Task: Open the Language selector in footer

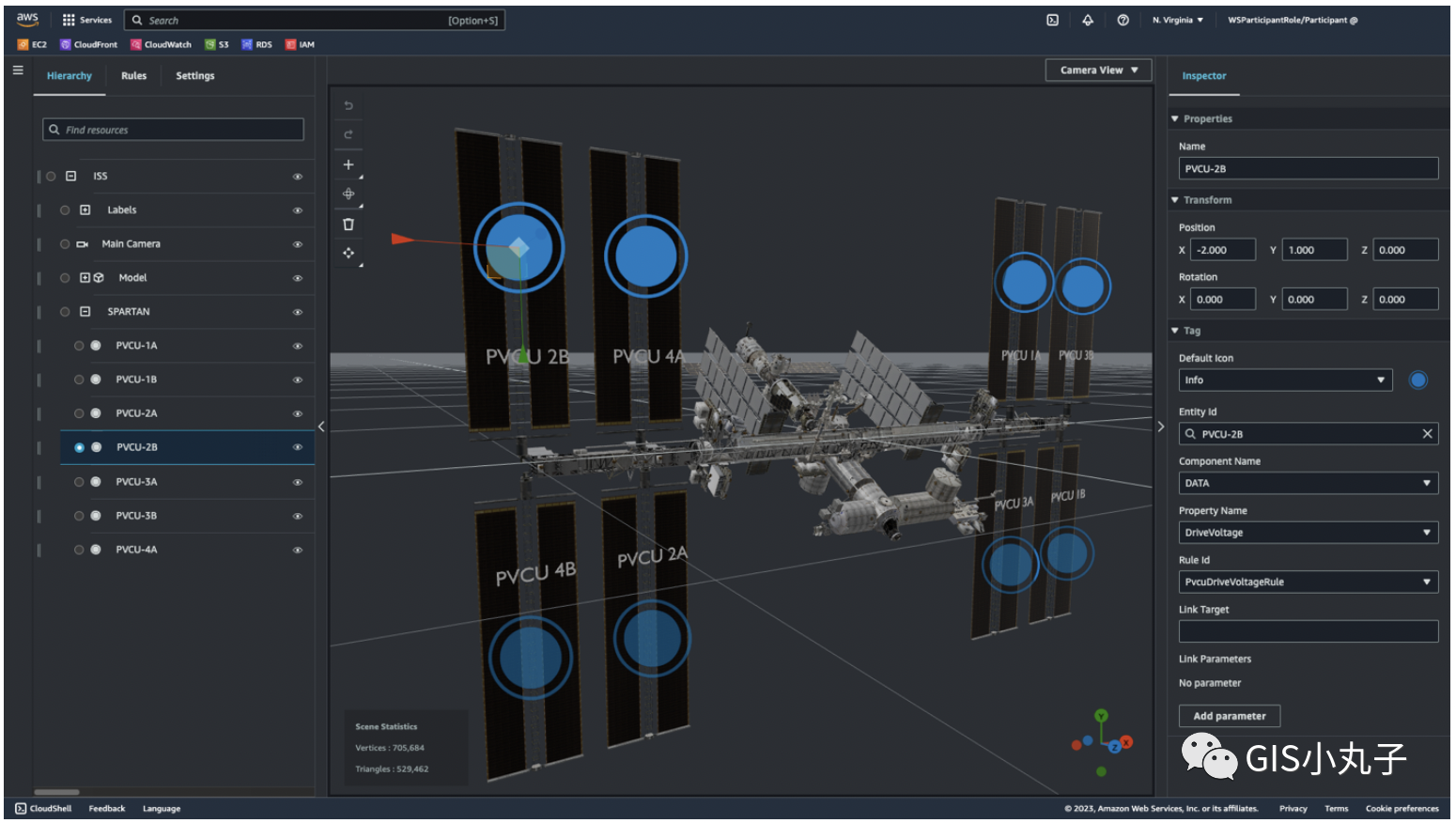Action: 162,809
